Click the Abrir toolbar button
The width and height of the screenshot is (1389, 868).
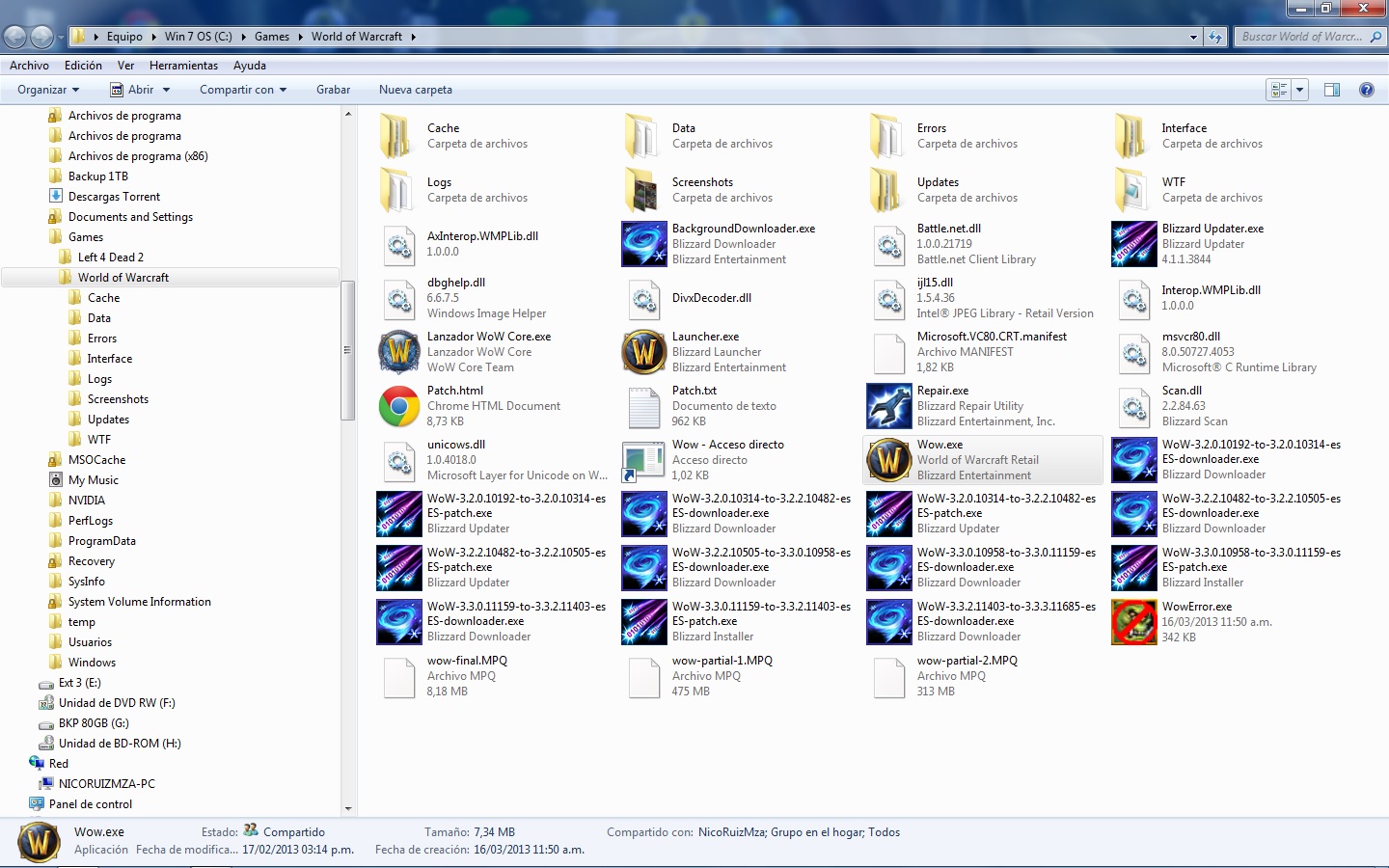[132, 90]
